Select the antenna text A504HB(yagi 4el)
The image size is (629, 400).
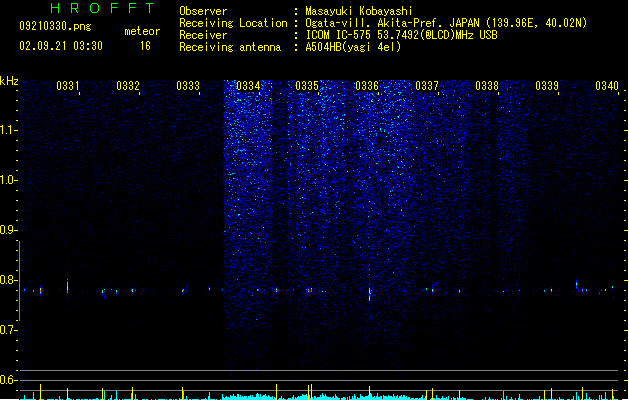(x=353, y=47)
